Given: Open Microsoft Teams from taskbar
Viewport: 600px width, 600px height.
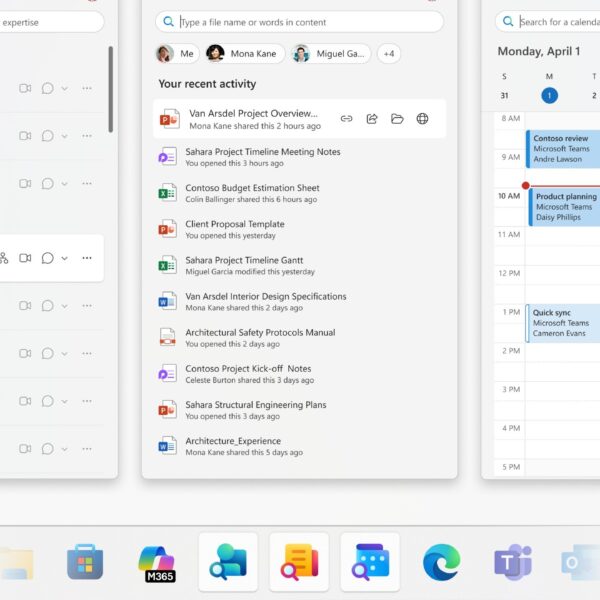Looking at the screenshot, I should 513,562.
